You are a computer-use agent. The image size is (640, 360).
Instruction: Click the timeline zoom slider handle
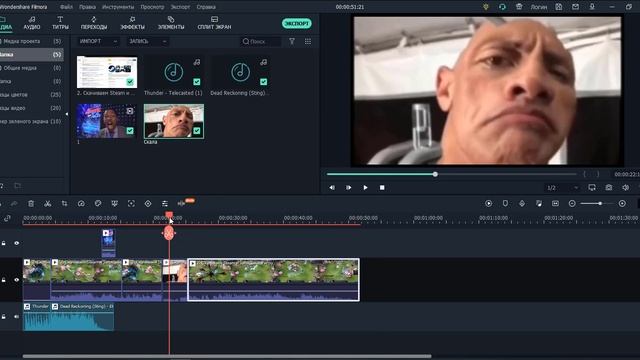coord(600,203)
